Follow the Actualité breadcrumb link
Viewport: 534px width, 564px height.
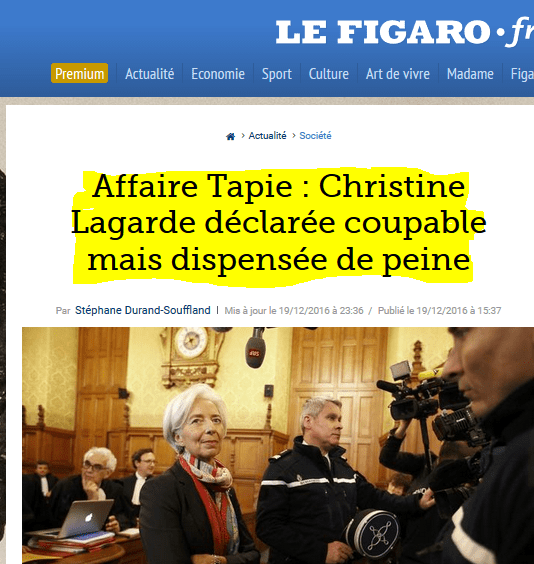268,136
